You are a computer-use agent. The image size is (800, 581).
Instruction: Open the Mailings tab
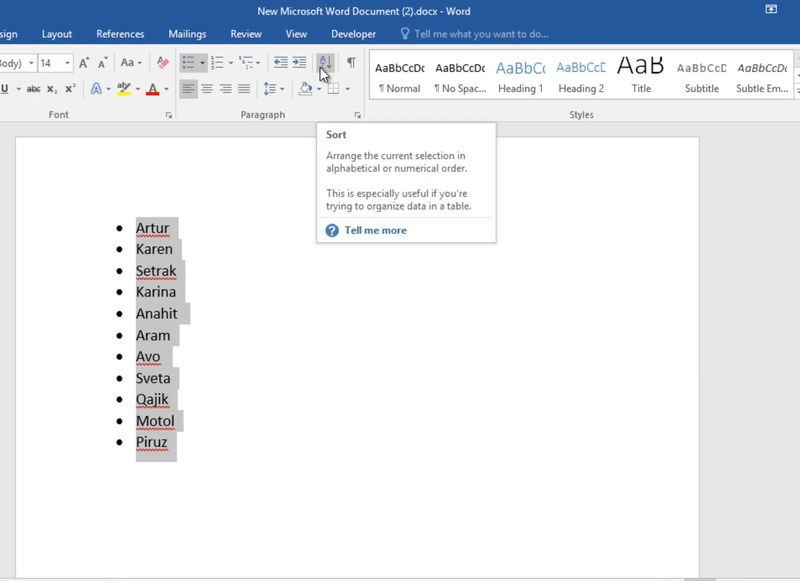click(x=187, y=34)
